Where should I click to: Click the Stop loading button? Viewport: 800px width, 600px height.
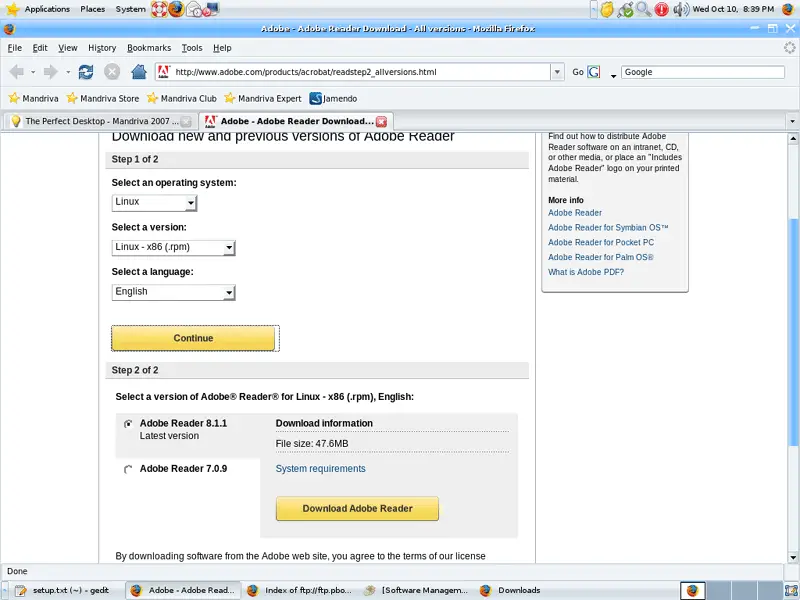(x=112, y=72)
